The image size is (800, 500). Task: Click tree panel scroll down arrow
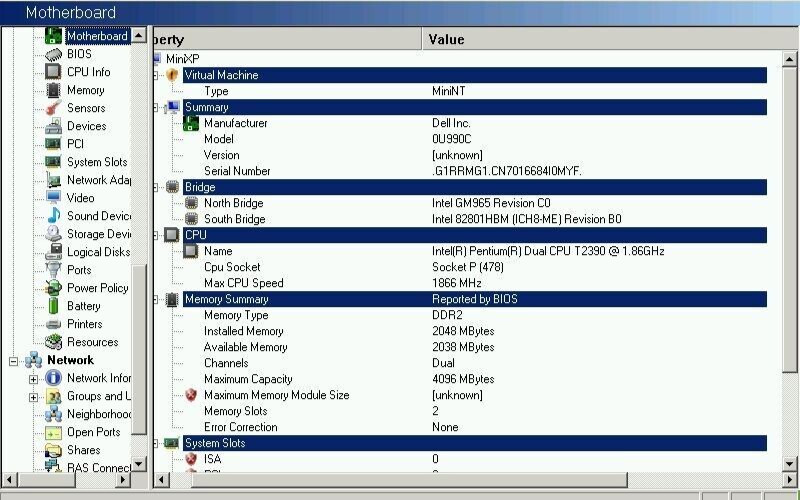click(139, 464)
